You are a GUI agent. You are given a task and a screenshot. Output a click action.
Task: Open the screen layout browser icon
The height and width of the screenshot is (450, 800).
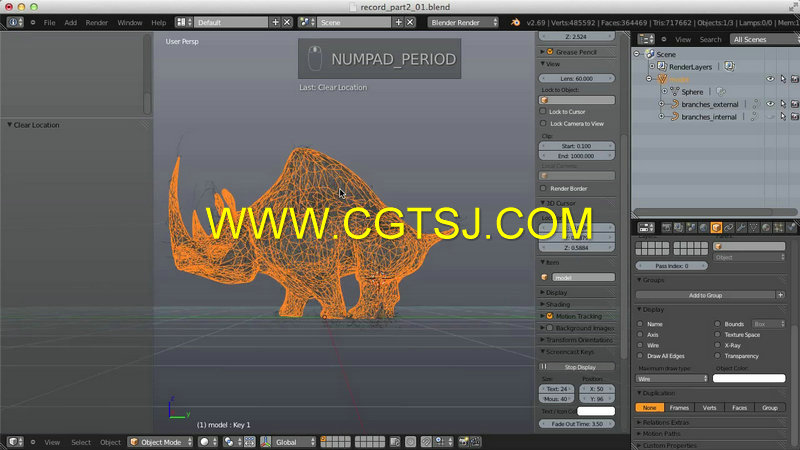(184, 22)
